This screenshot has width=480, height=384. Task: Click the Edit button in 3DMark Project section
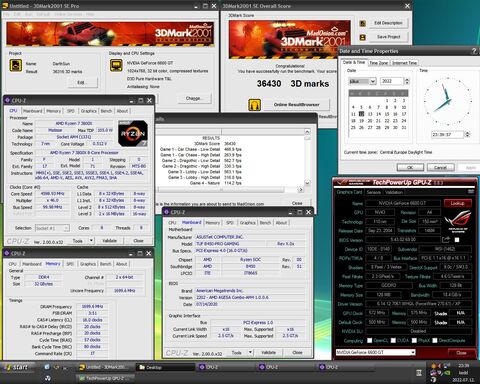[x=82, y=82]
